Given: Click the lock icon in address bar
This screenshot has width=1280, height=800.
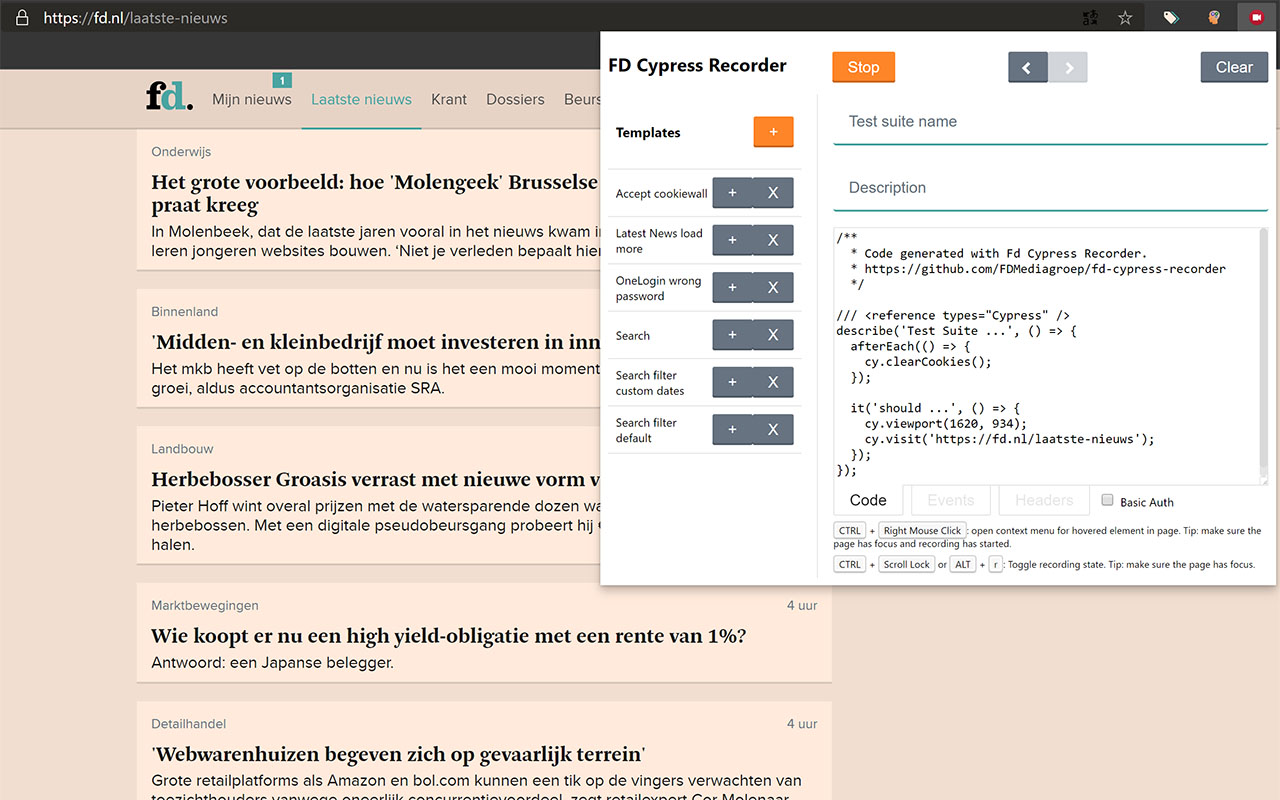Looking at the screenshot, I should tap(22, 17).
